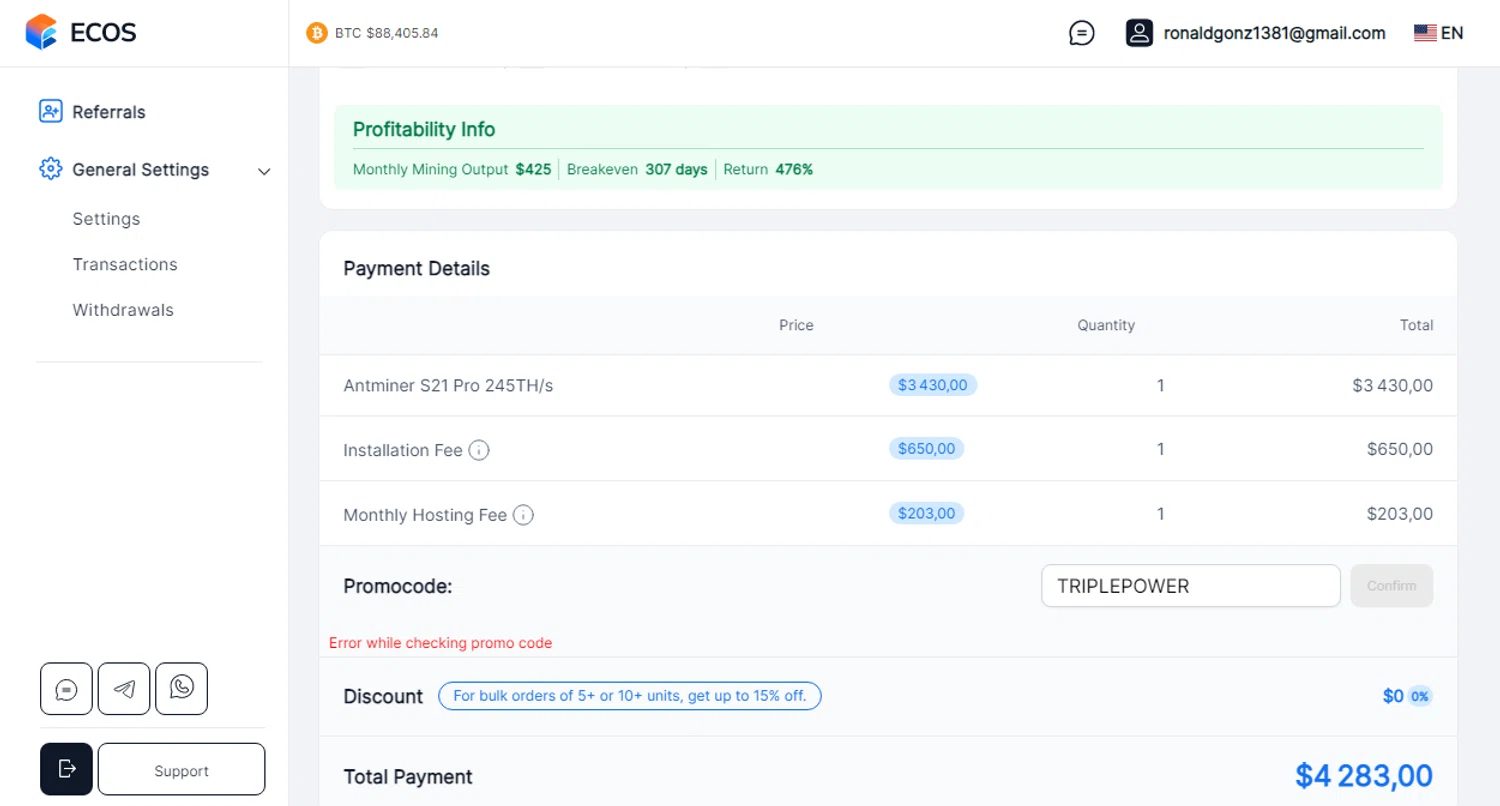
Task: Click the Total Payment amount $4 283,00
Action: coord(1364,775)
